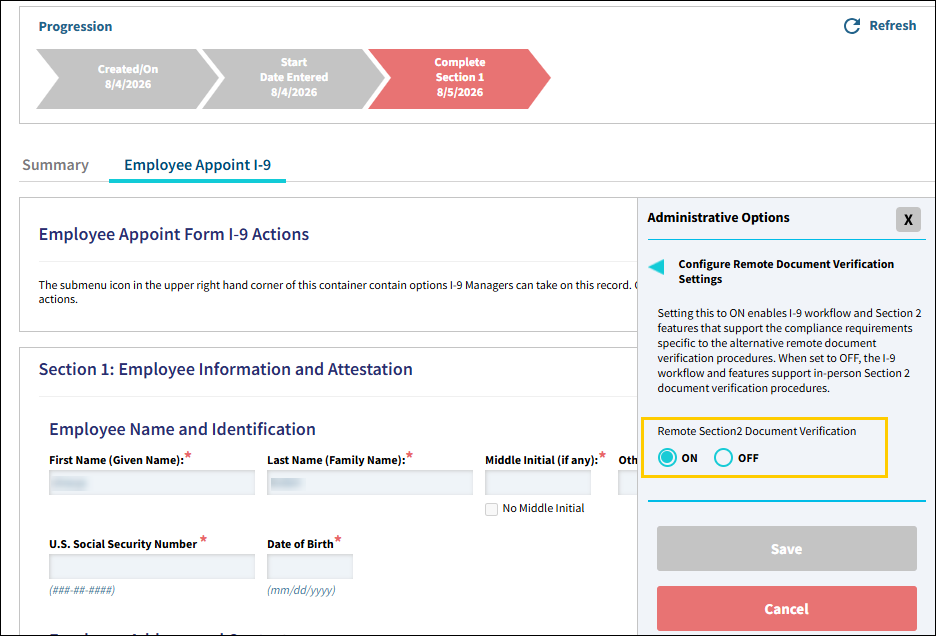Screen dimensions: 936x636
Task: Open the Employee Appoint I-9 tab
Action: click(x=198, y=165)
